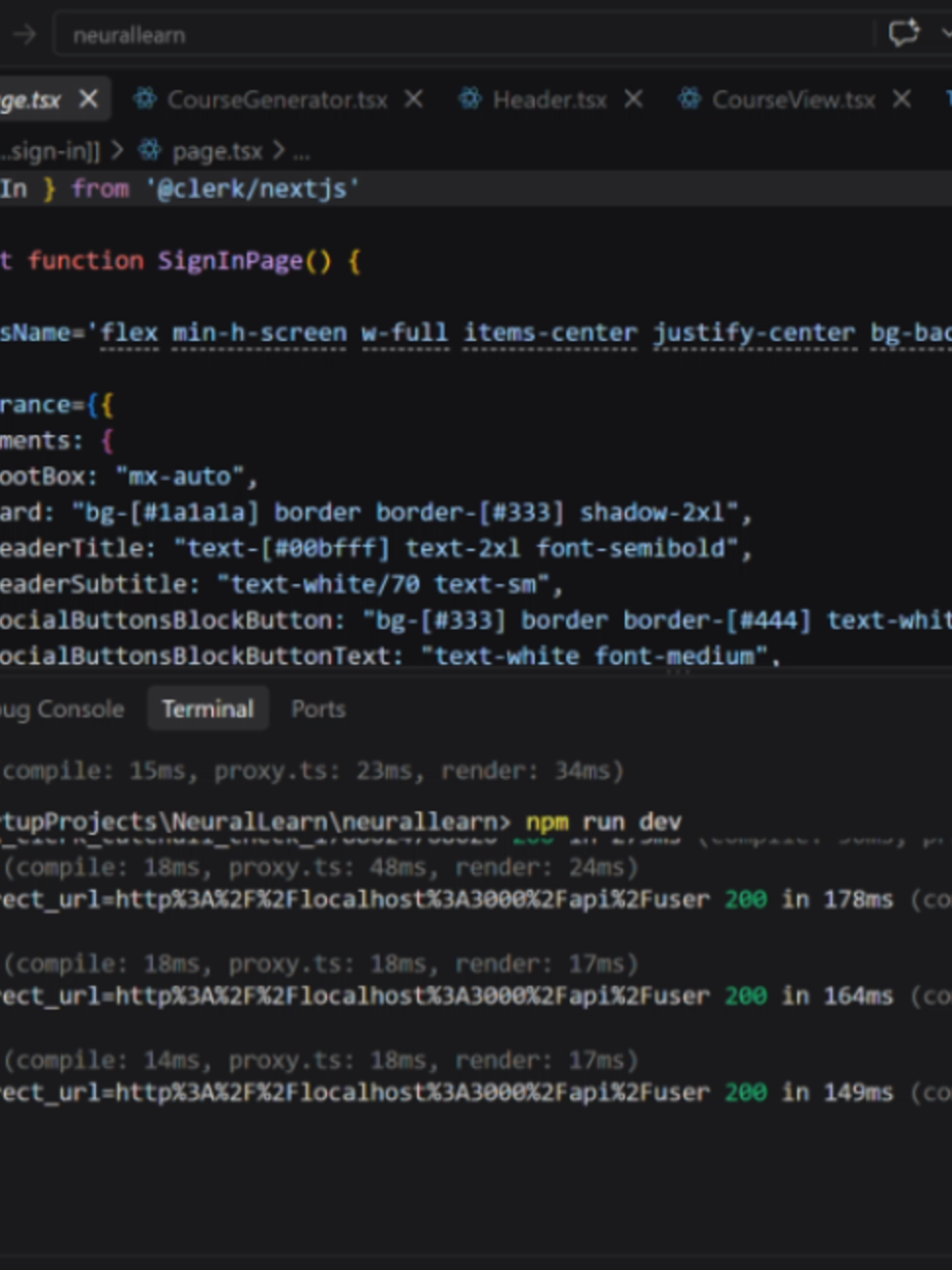This screenshot has width=952, height=1270.
Task: Click the npm run dev command
Action: 603,821
